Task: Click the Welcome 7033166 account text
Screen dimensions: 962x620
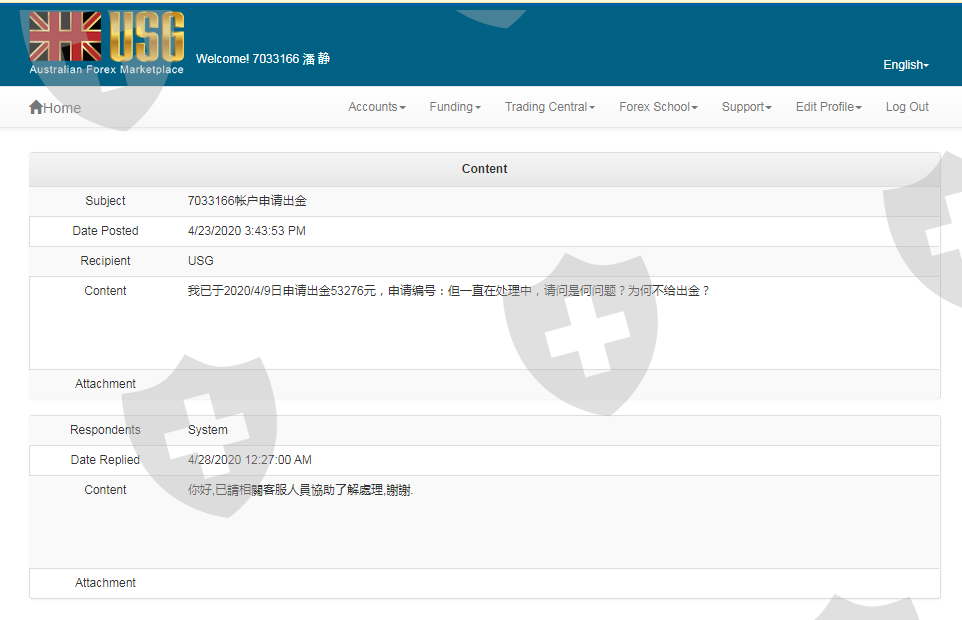Action: (x=262, y=59)
